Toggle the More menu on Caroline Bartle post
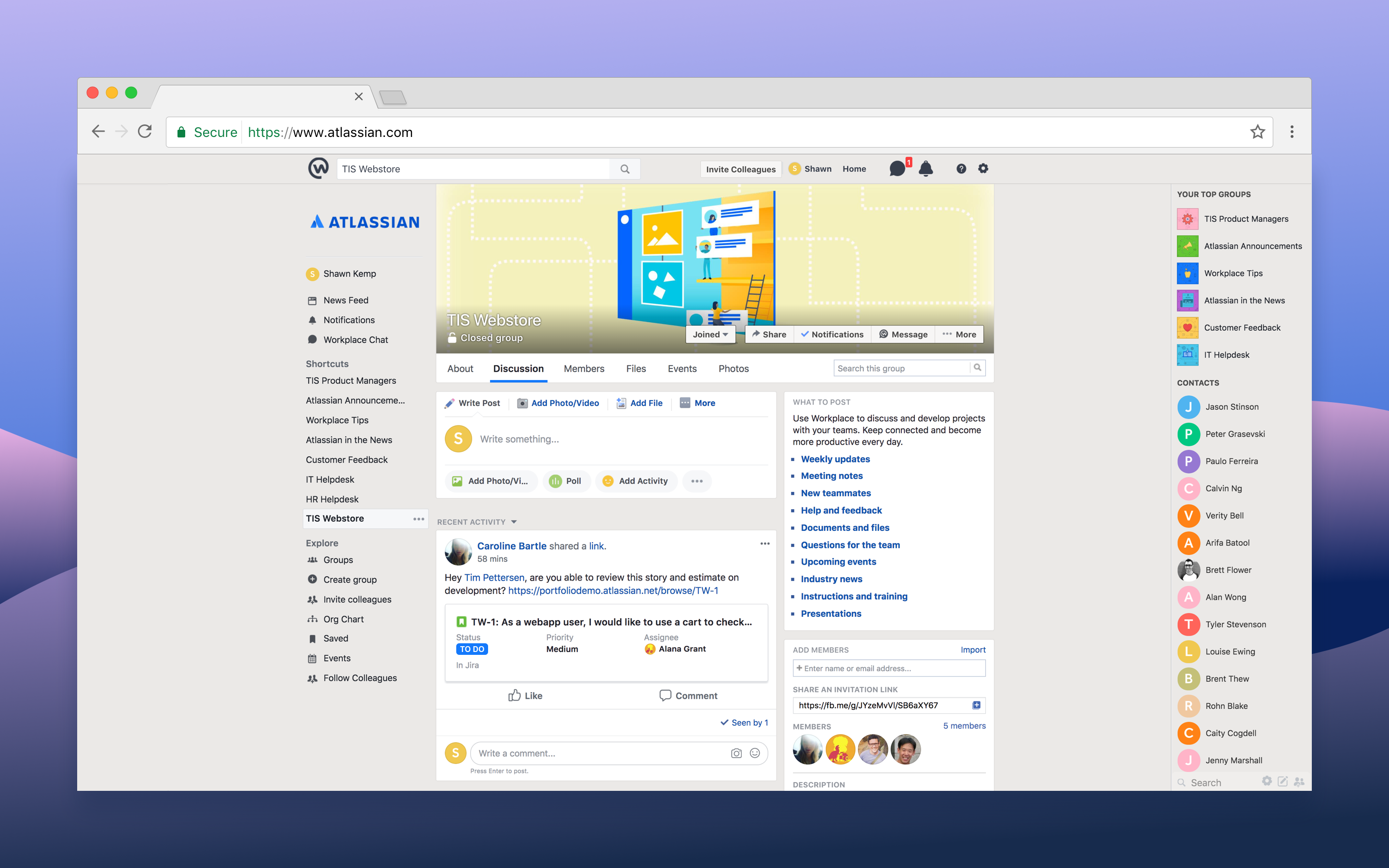The width and height of the screenshot is (1389, 868). pos(764,543)
